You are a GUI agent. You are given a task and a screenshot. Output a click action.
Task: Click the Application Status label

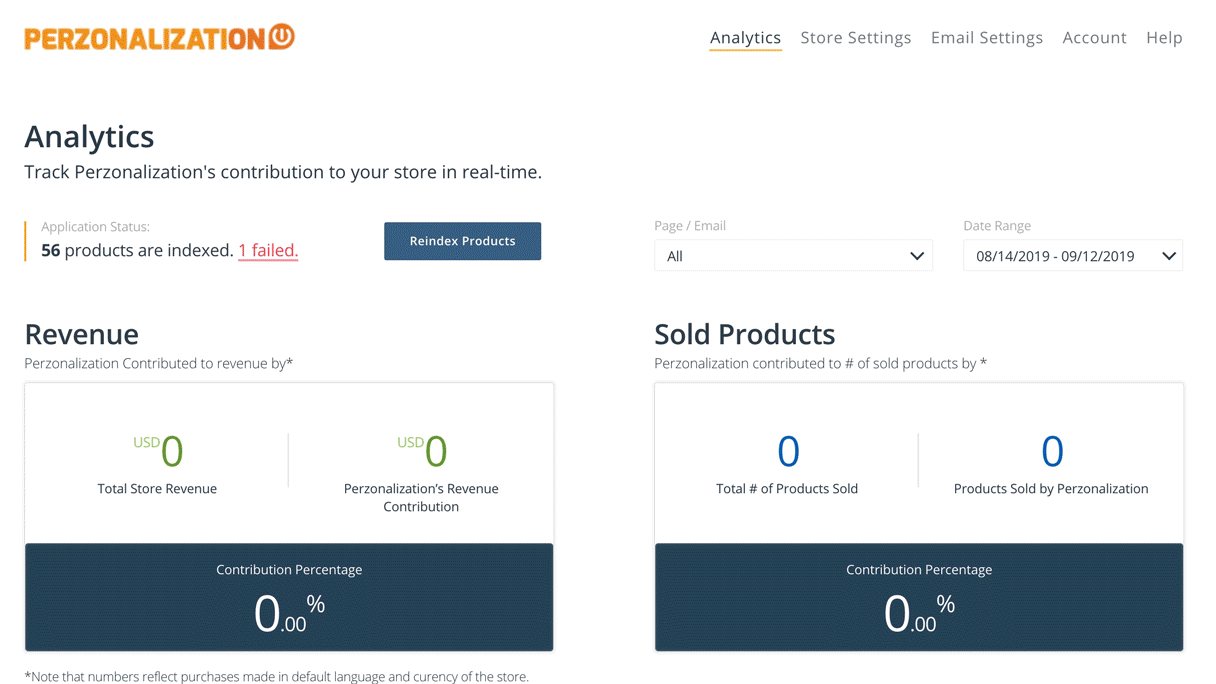tap(95, 227)
